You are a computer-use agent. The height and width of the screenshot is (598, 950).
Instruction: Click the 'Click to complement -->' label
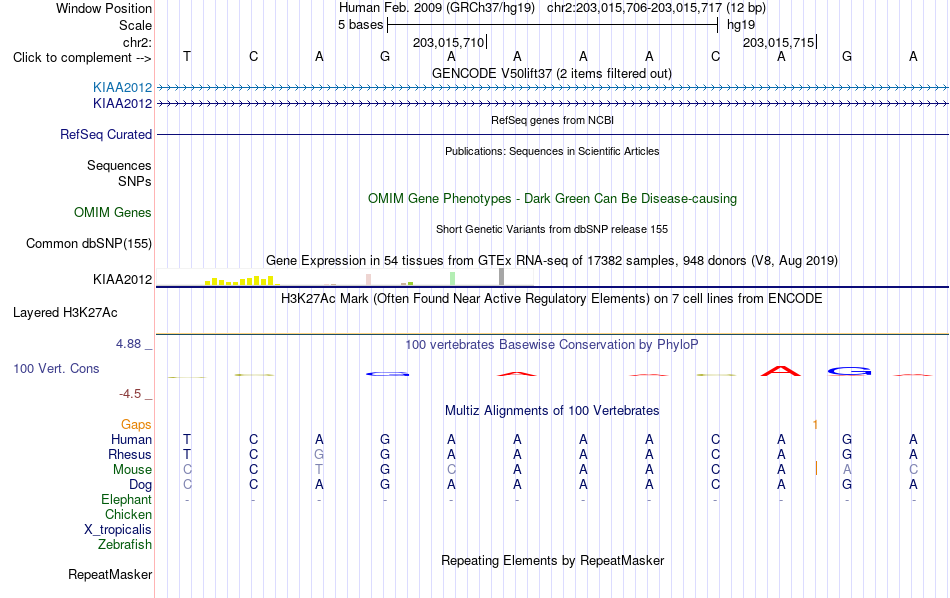[82, 58]
